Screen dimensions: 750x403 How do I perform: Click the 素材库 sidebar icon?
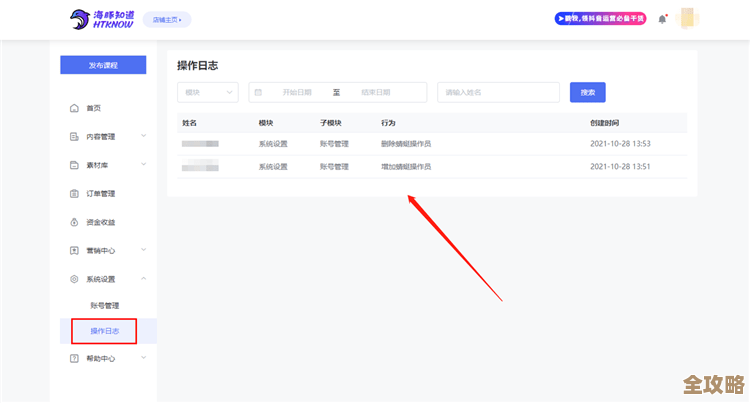[x=74, y=165]
